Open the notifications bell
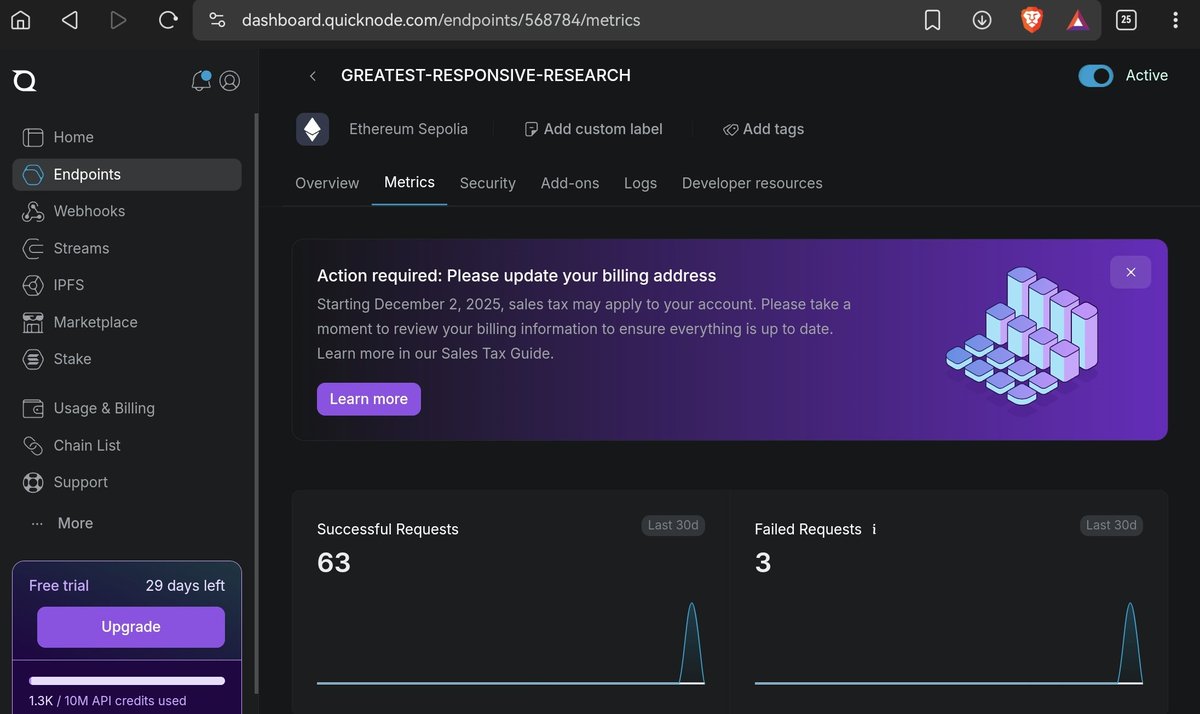This screenshot has width=1200, height=714. click(199, 81)
